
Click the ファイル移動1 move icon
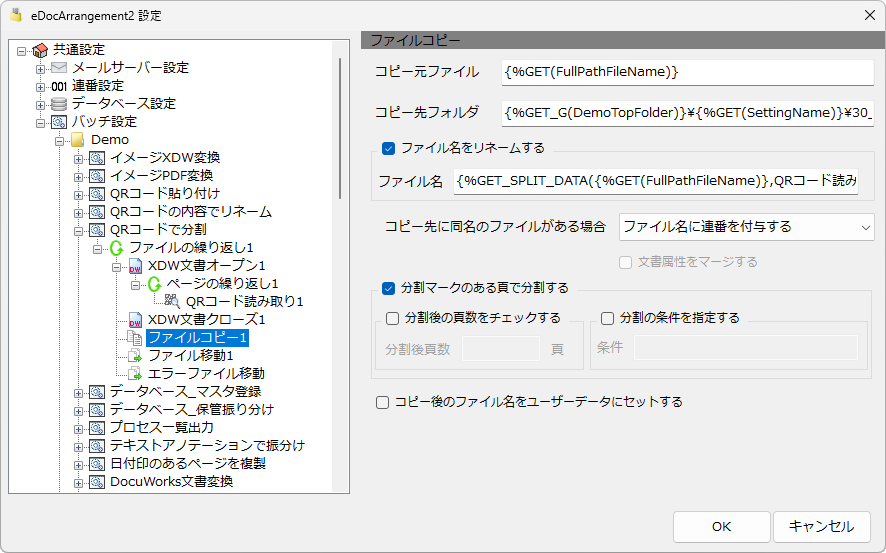pos(135,356)
